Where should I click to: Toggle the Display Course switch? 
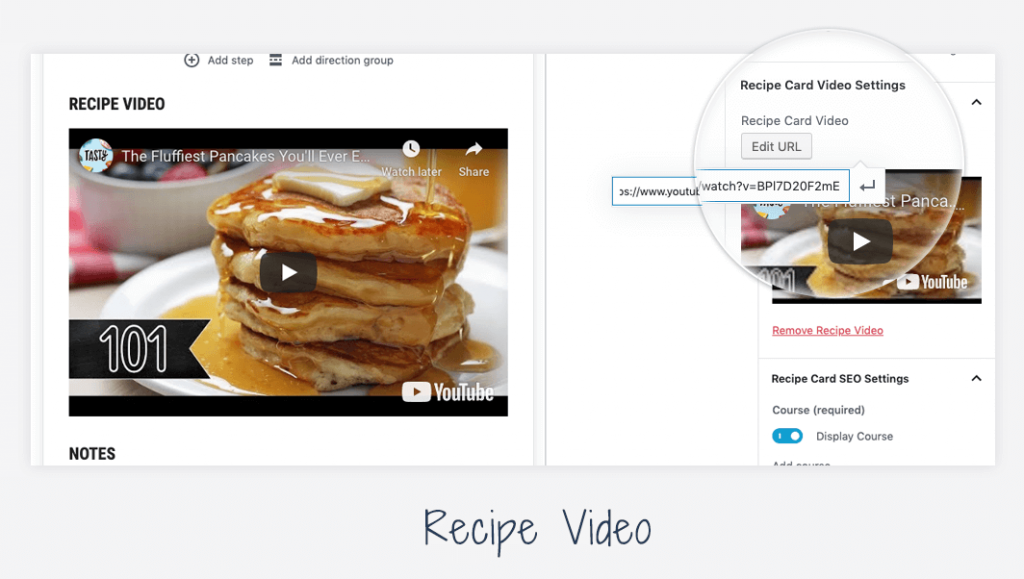pos(788,436)
